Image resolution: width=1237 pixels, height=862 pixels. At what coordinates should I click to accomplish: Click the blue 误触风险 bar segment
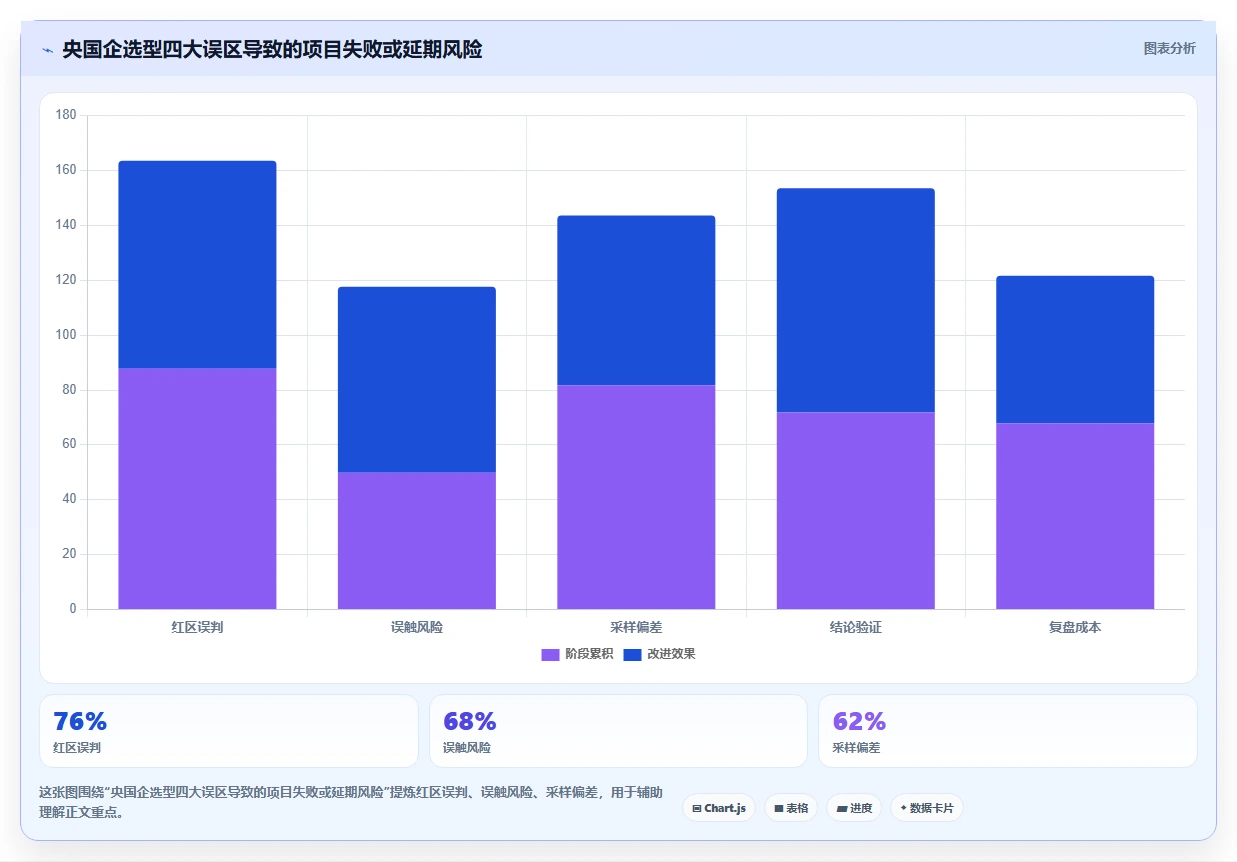pos(417,379)
